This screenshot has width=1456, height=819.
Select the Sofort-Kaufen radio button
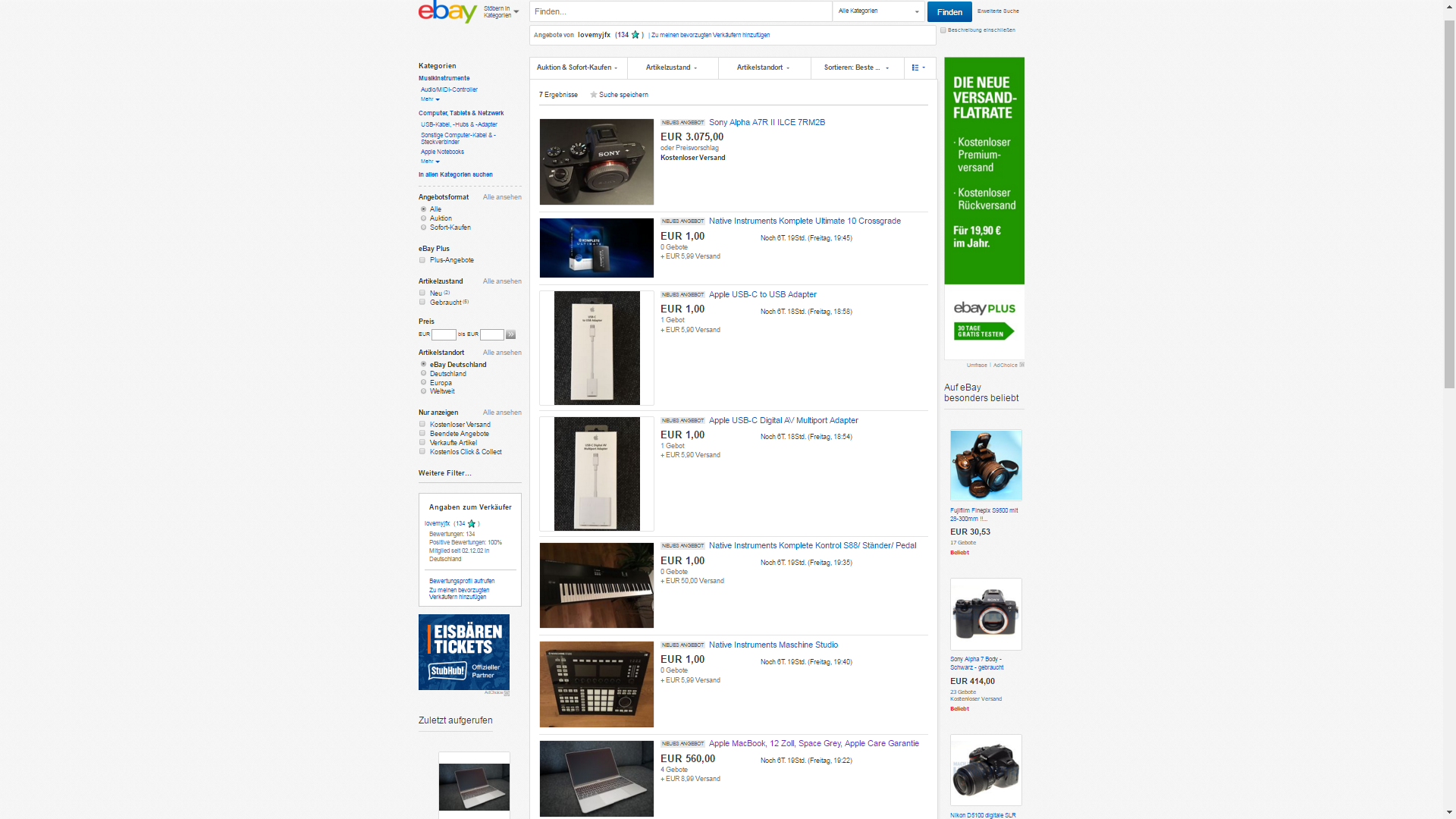(423, 227)
